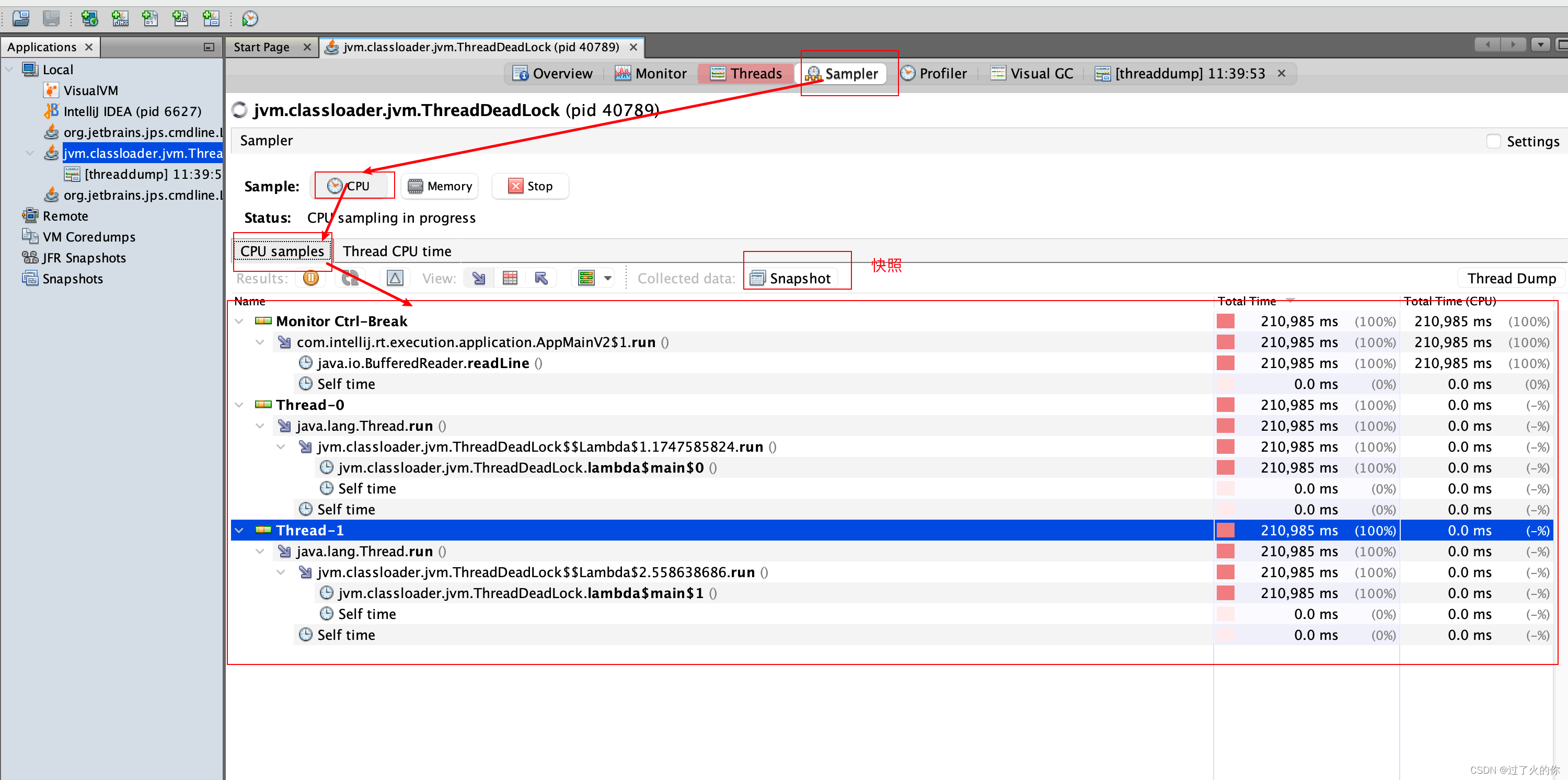Click Profile Startup clock icon
The height and width of the screenshot is (780, 1568).
249,18
